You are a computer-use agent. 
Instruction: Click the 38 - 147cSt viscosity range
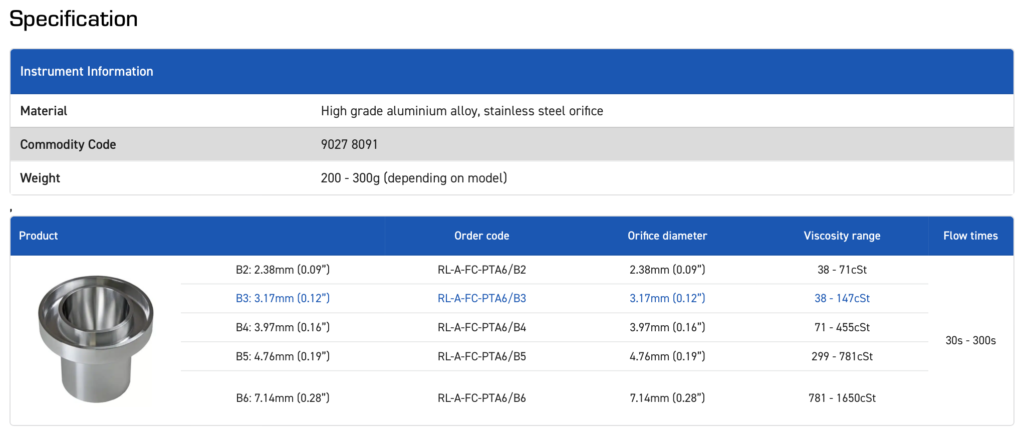842,298
